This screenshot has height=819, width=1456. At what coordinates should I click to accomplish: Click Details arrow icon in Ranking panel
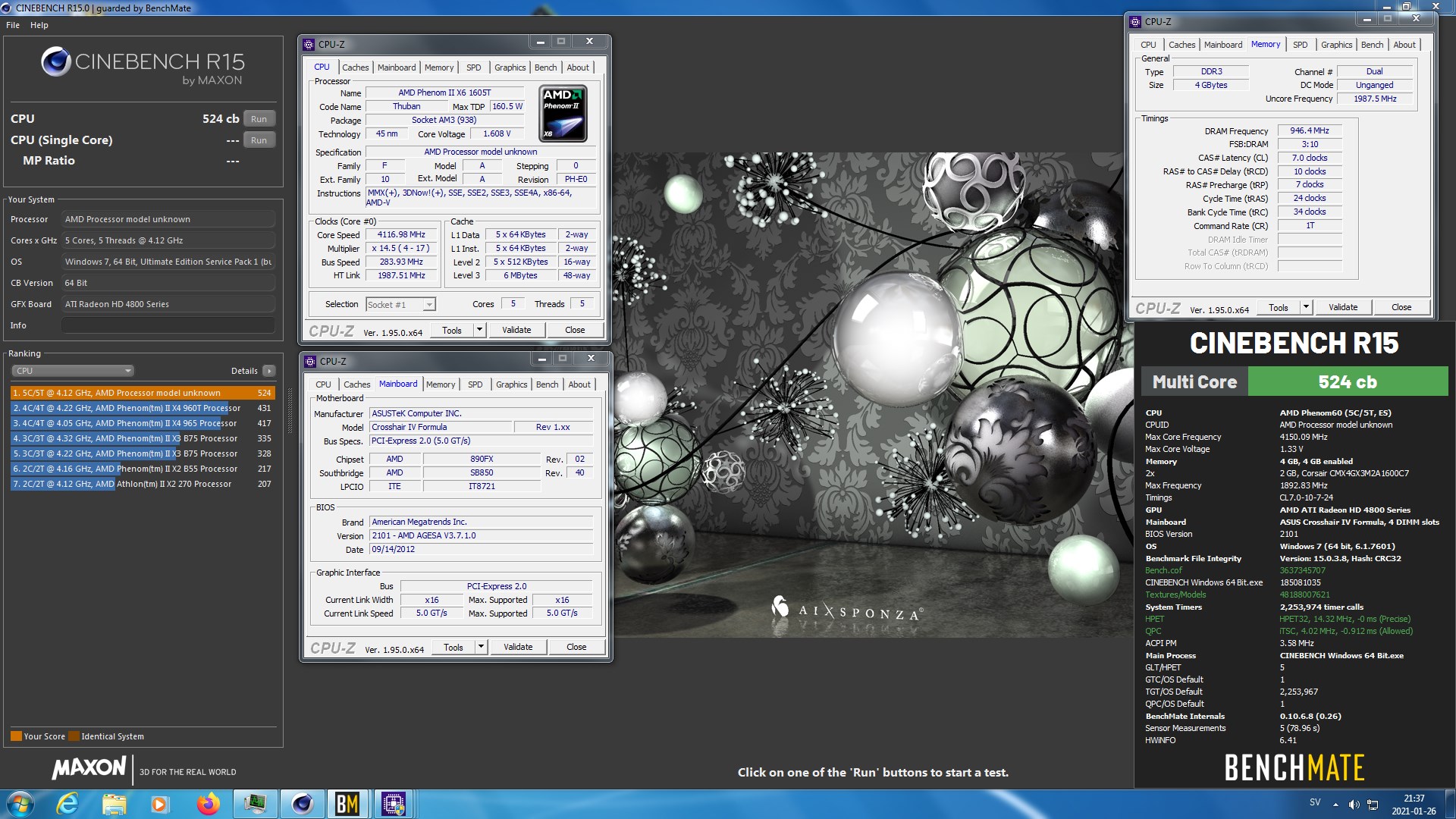point(269,371)
